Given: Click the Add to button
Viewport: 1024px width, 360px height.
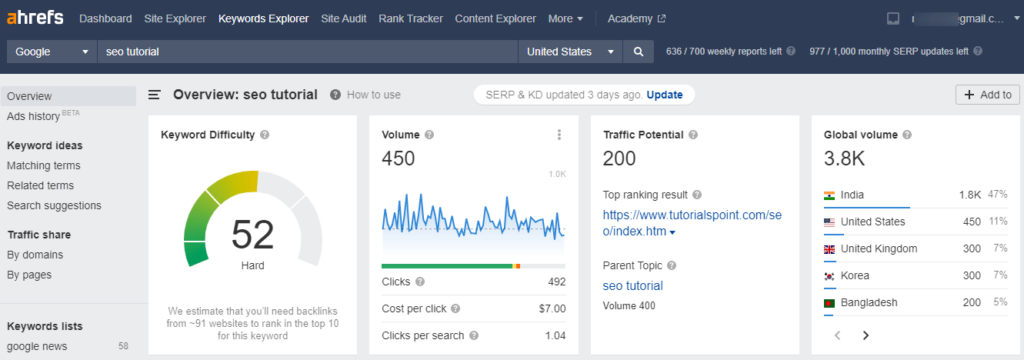Looking at the screenshot, I should 987,95.
